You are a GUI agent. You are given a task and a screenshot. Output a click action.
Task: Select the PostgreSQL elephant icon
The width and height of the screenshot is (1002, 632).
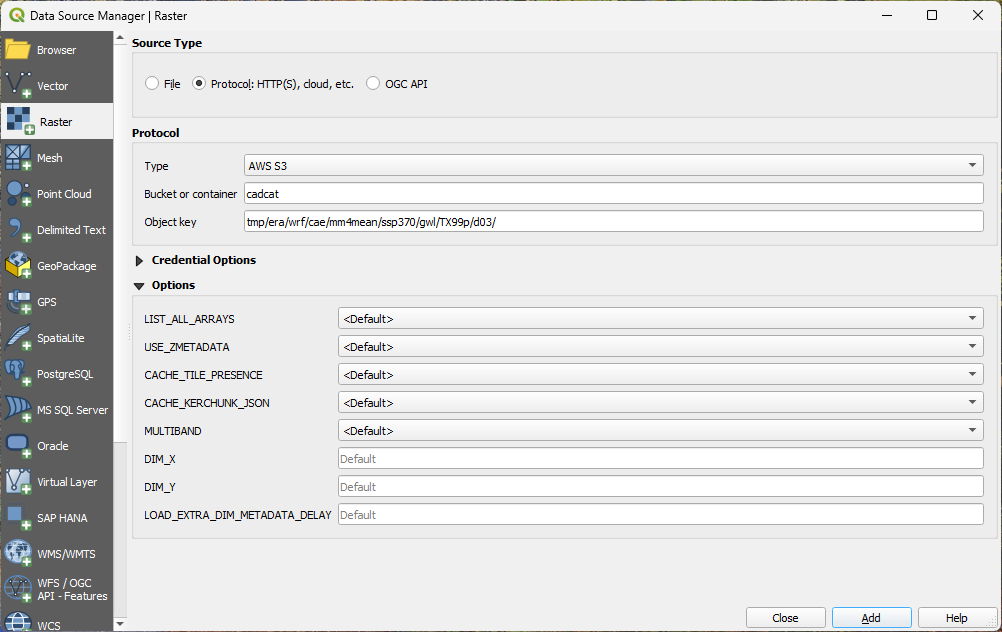pos(18,374)
